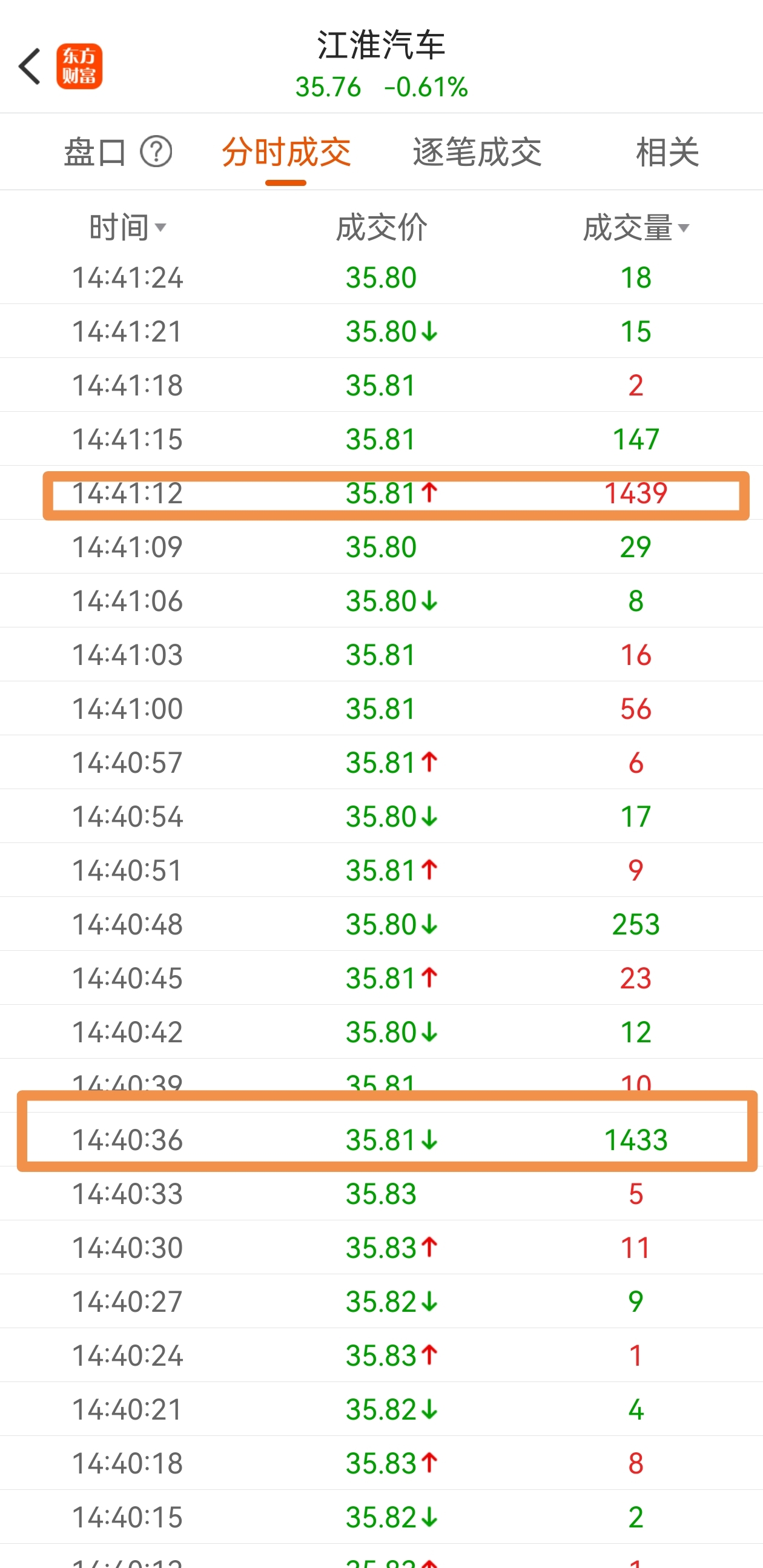Tap the up arrow in the 14:40:57 row
The width and height of the screenshot is (763, 1568).
(x=429, y=762)
